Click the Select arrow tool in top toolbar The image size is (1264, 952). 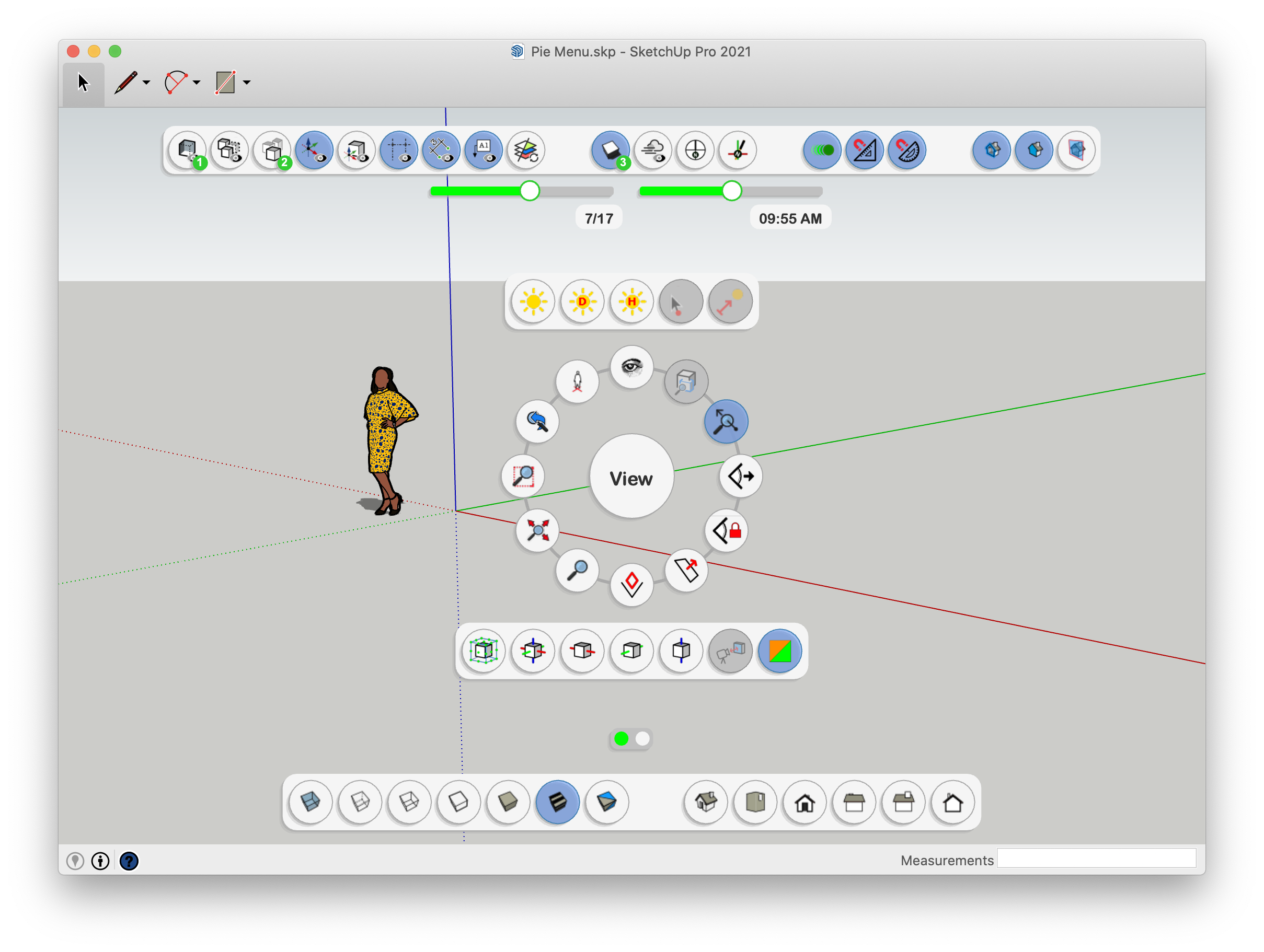(x=84, y=82)
